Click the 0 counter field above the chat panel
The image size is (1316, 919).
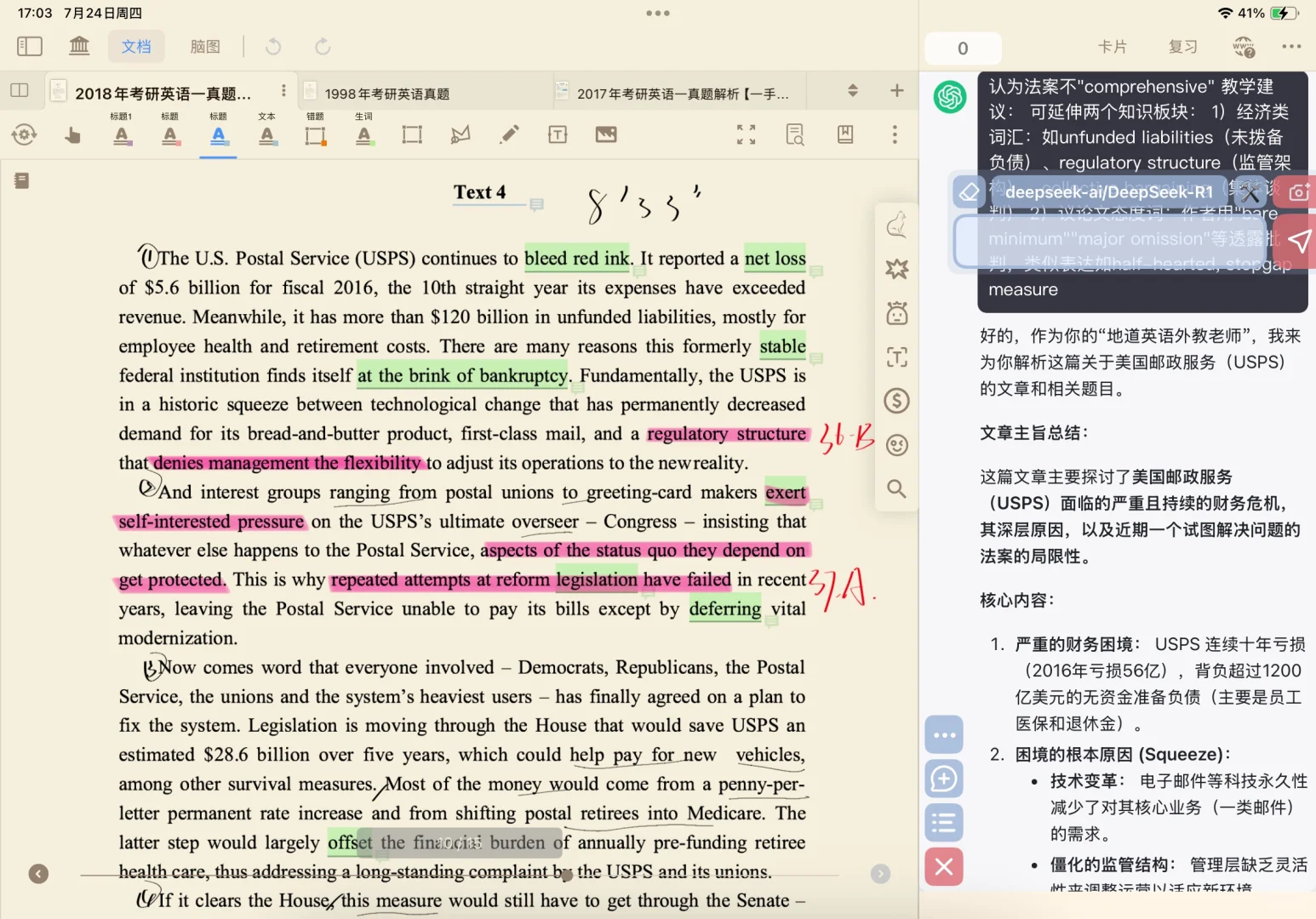(963, 49)
